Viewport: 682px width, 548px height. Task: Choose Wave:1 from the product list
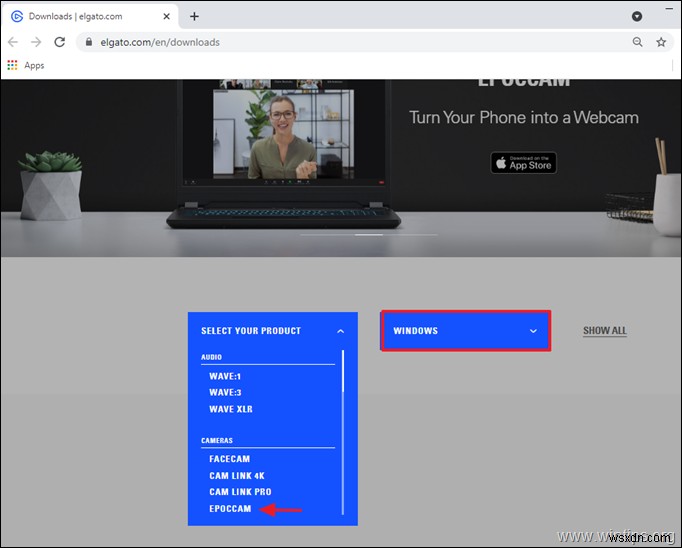(x=225, y=376)
